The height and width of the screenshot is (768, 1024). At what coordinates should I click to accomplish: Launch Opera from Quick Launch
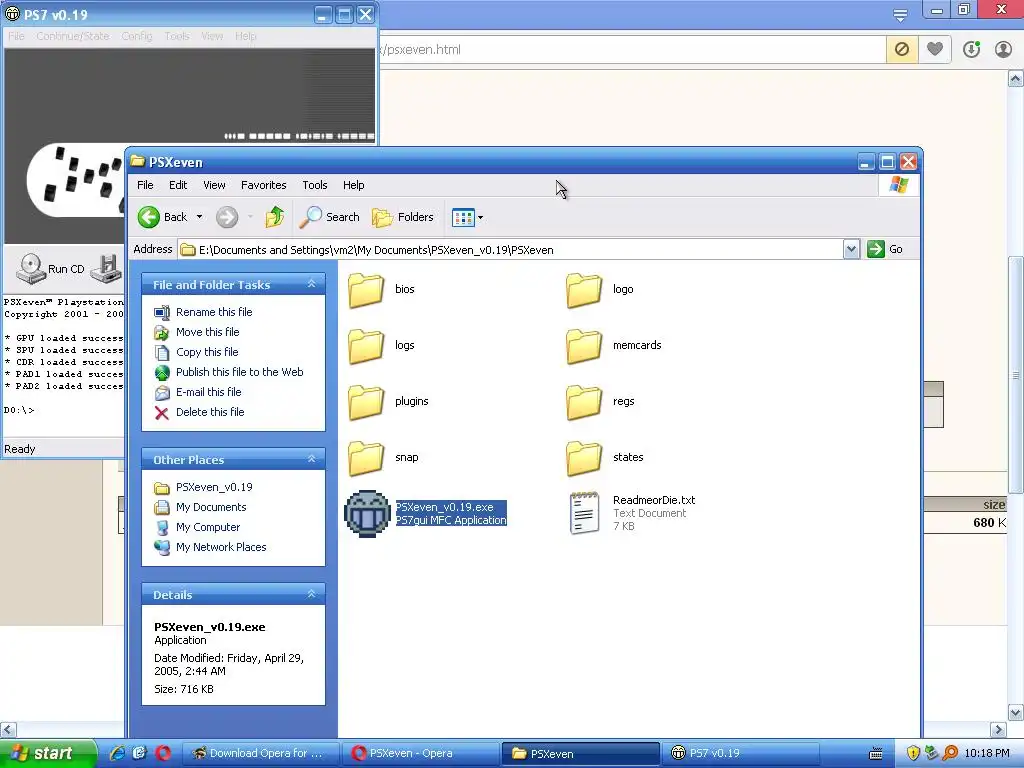pos(163,754)
